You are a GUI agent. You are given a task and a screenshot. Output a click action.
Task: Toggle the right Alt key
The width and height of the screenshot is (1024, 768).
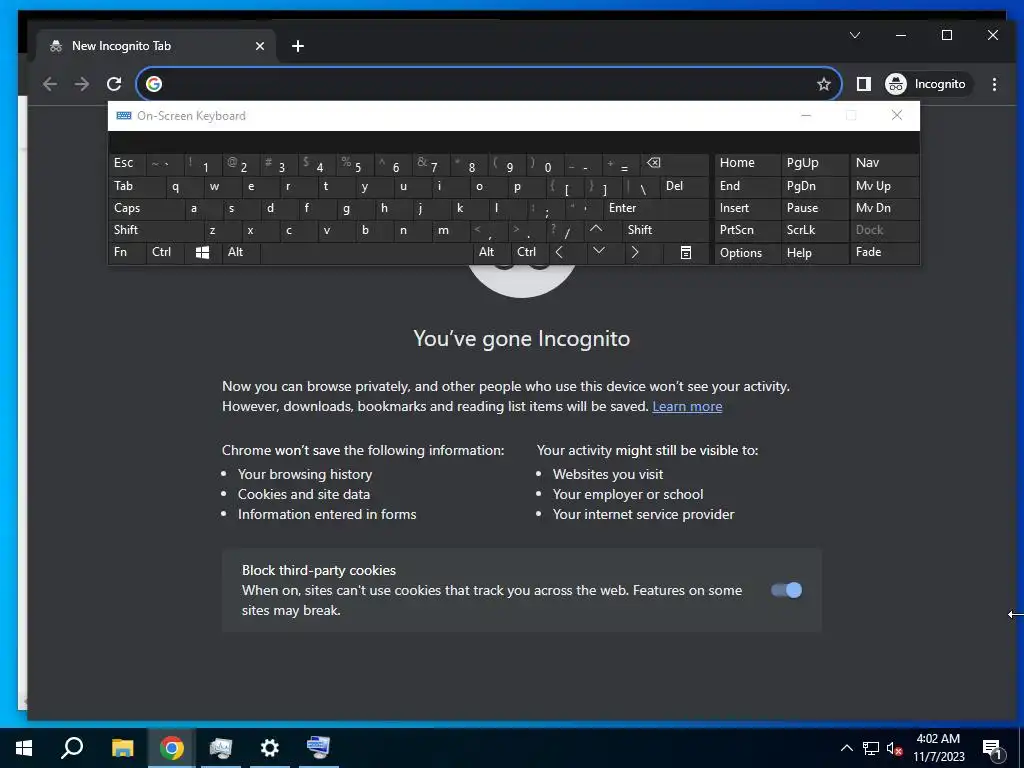tap(492, 252)
